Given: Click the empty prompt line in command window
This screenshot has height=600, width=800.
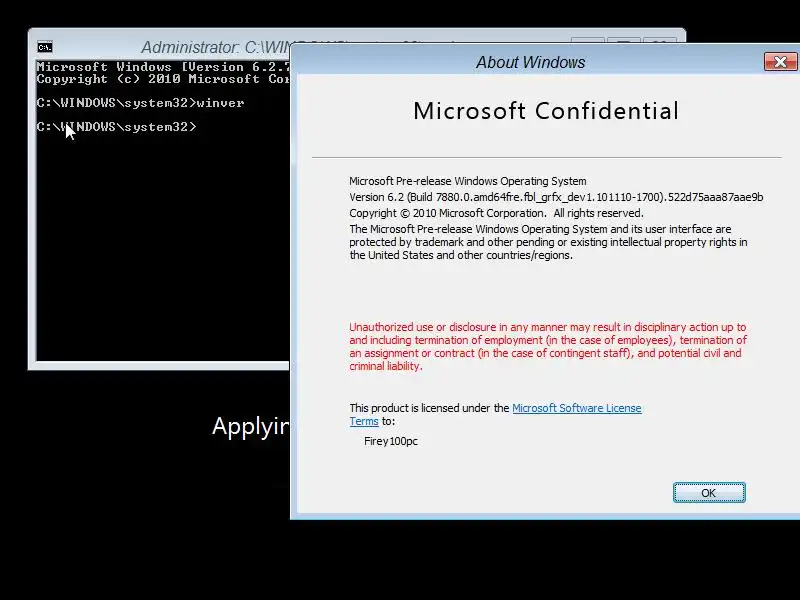Looking at the screenshot, I should 116,127.
